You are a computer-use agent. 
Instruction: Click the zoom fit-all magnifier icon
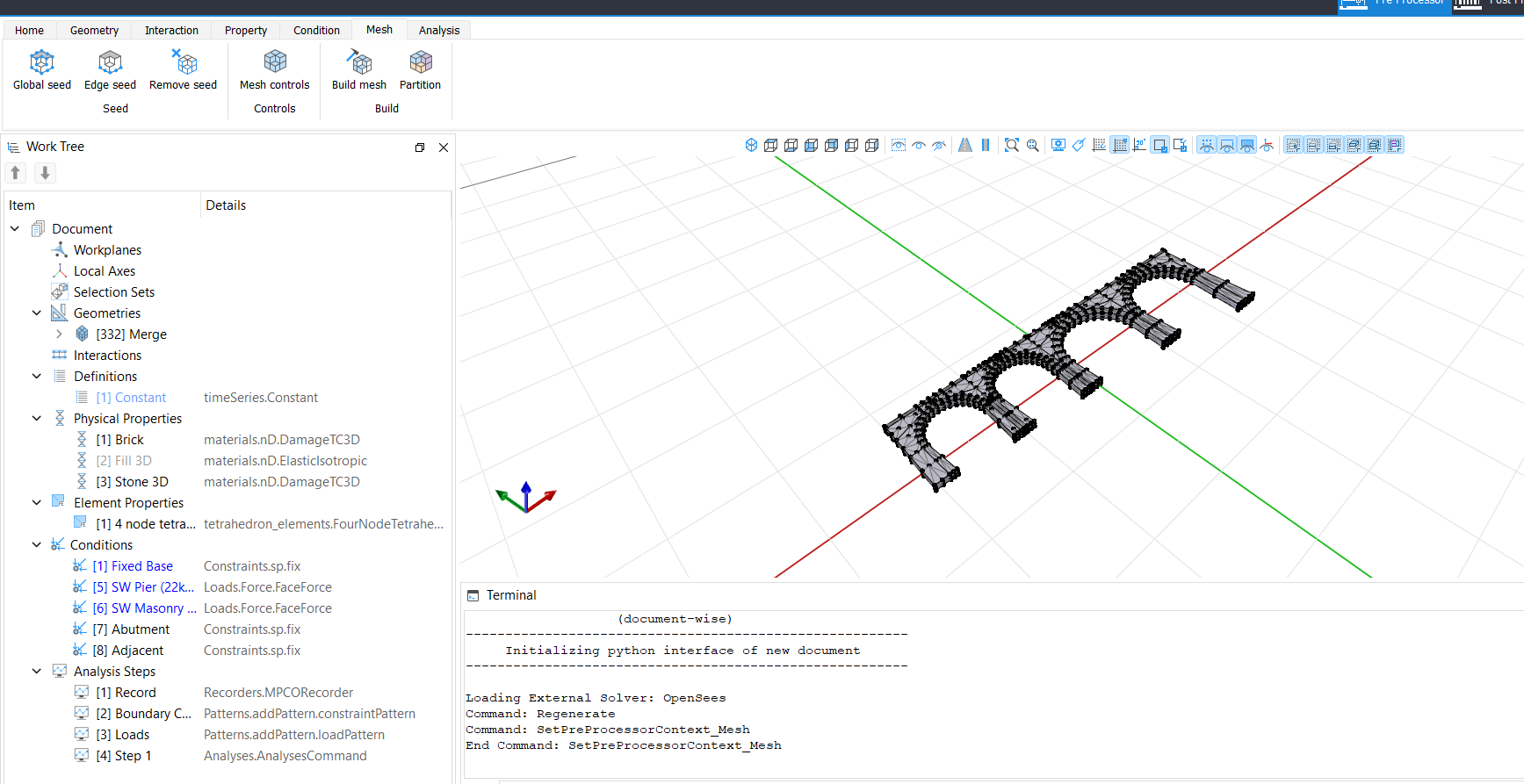(1012, 145)
